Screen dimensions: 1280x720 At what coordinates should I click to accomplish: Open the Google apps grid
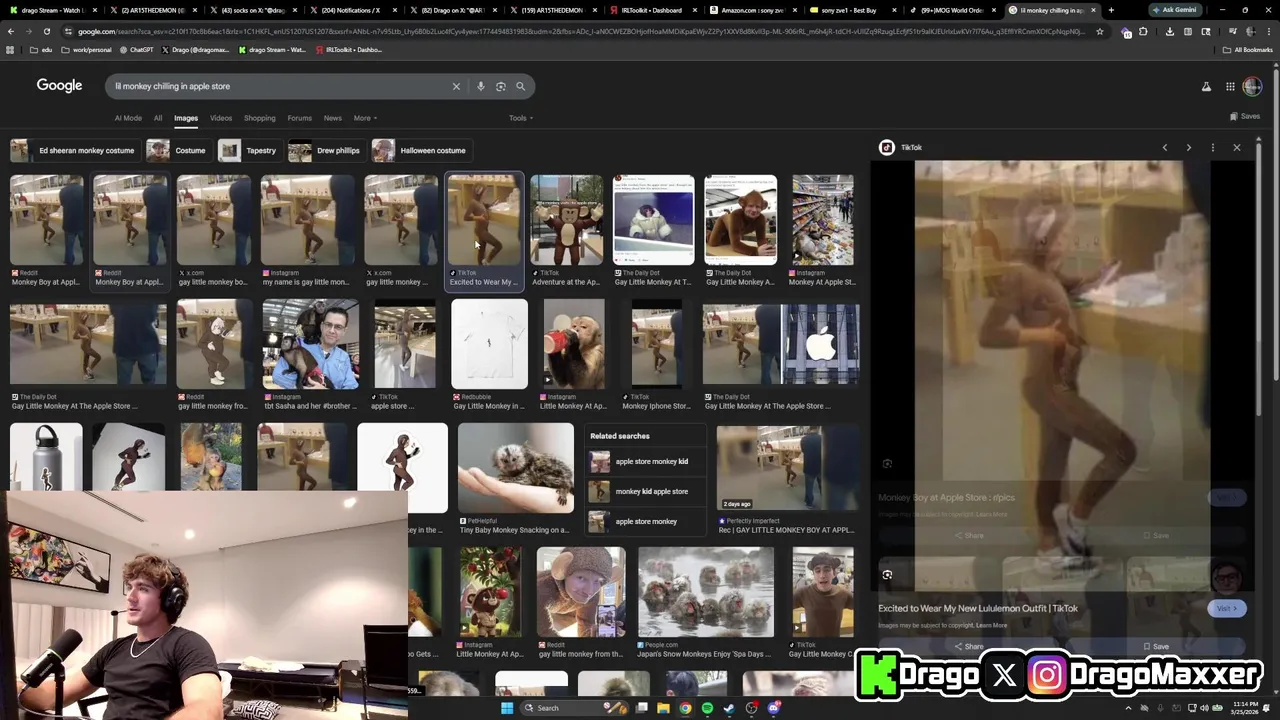(x=1230, y=86)
